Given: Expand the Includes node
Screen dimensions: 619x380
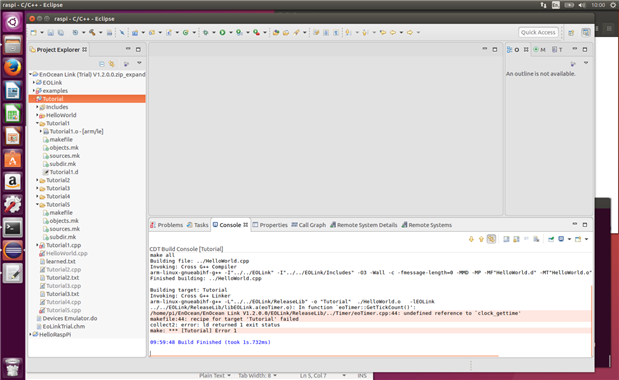Looking at the screenshot, I should click(37, 107).
